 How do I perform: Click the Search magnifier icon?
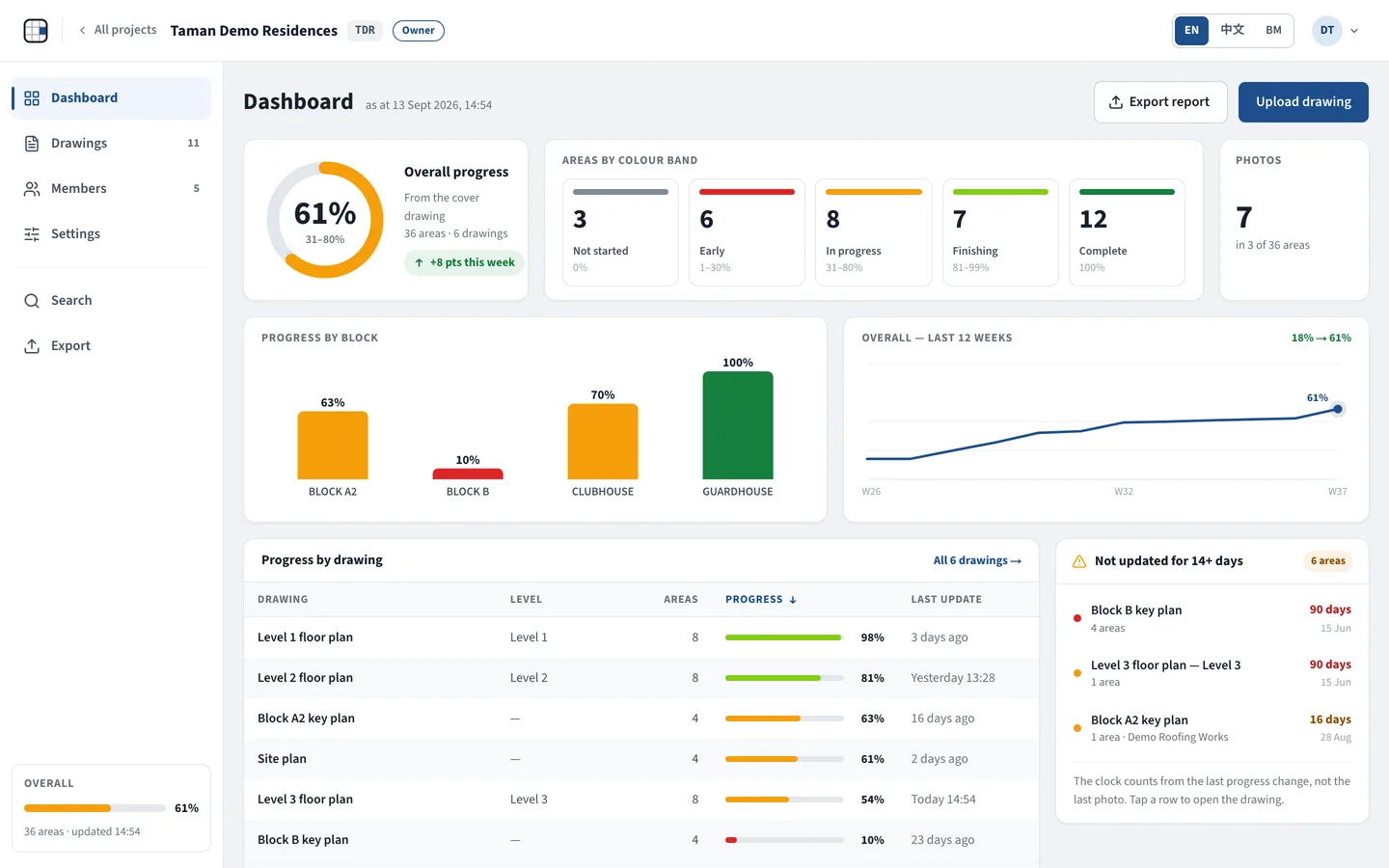point(32,301)
